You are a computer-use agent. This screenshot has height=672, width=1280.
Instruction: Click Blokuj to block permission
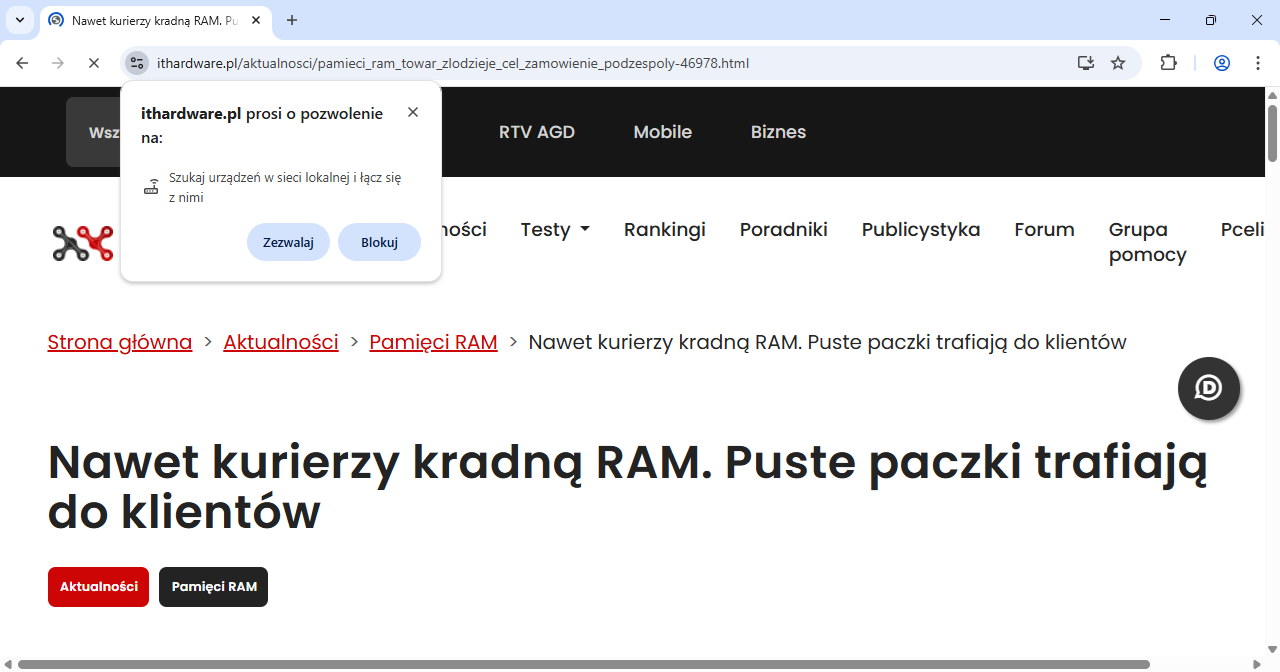(x=379, y=242)
